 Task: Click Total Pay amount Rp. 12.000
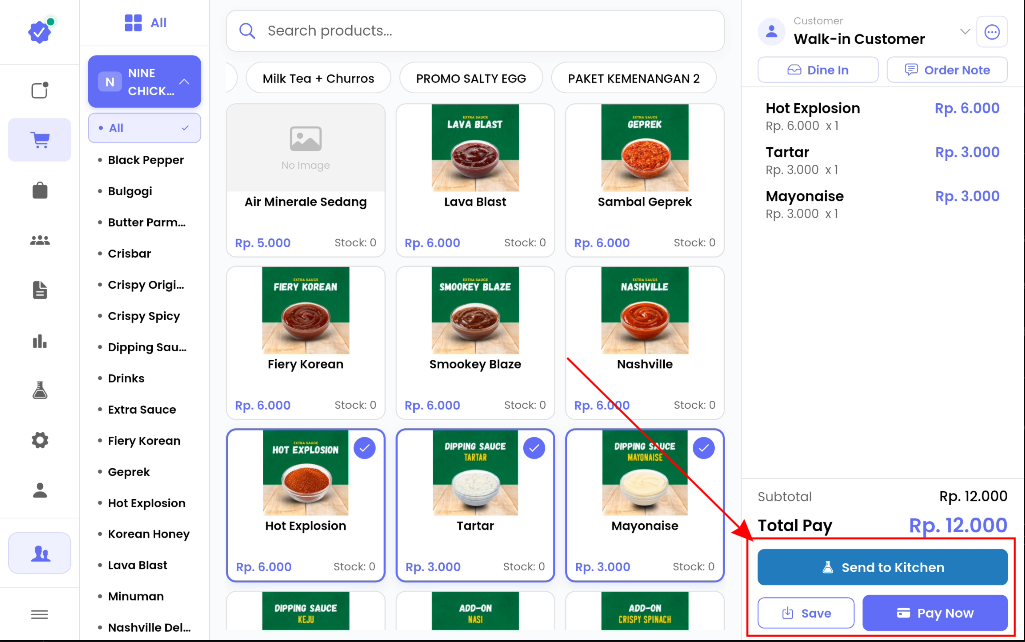958,526
